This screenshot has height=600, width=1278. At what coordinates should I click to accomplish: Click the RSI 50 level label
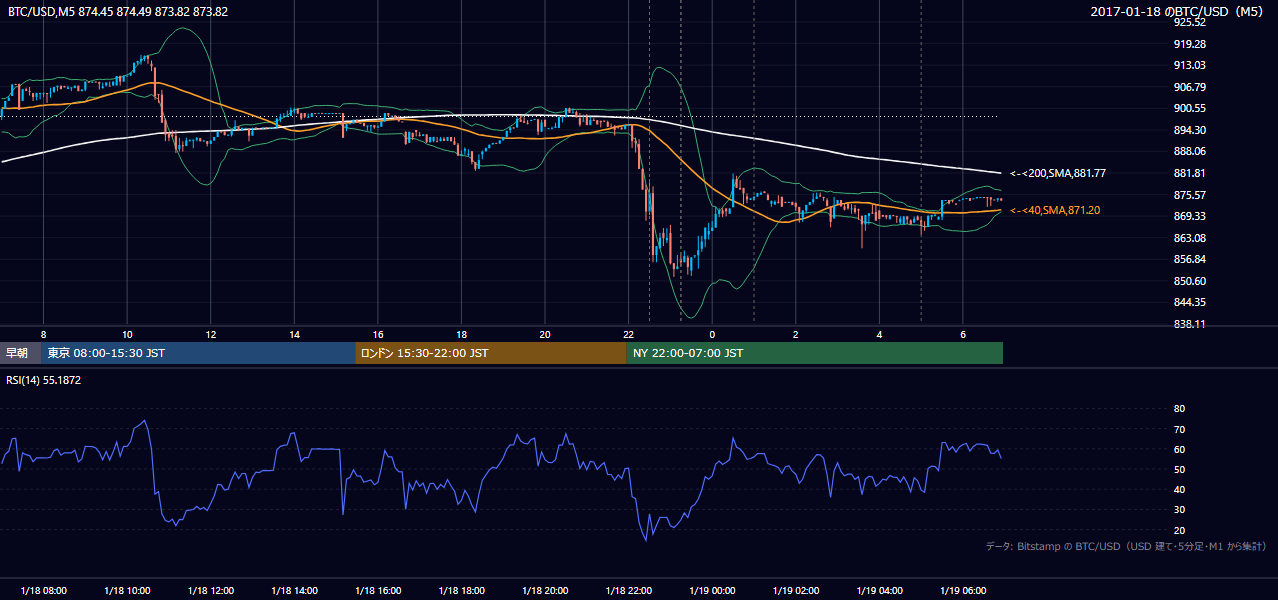[x=1179, y=469]
